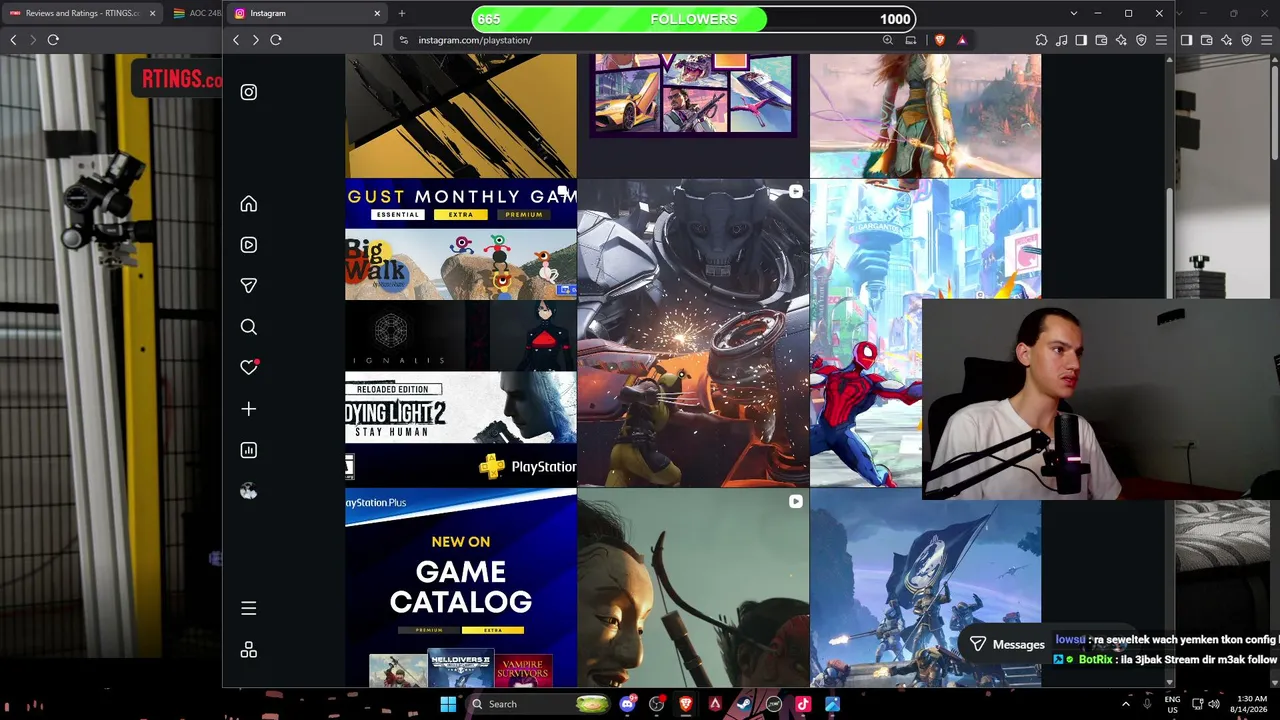
Task: Open Instagram Notifications heart icon
Action: [249, 368]
